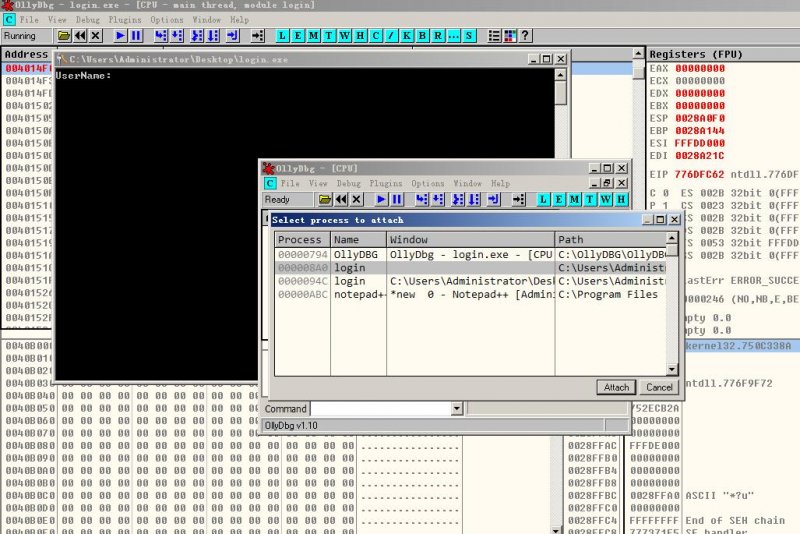Click appearance colors grid icon in main toolbar

point(510,36)
